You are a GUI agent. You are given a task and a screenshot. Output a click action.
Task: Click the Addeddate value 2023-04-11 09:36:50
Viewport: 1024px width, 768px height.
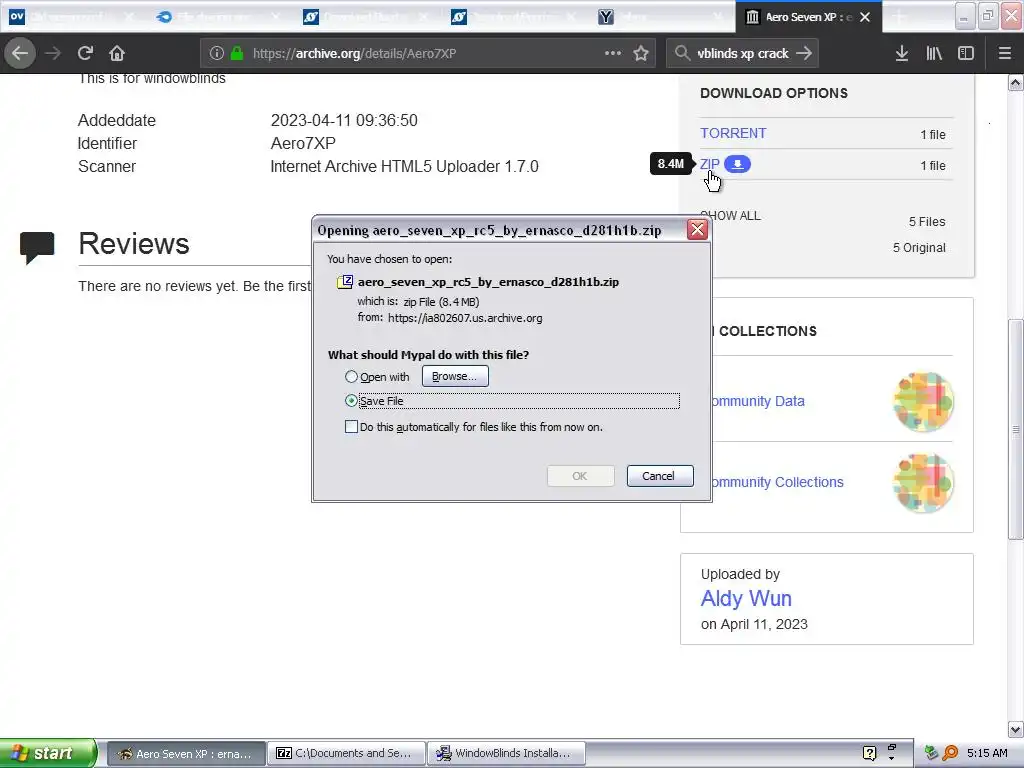coord(344,121)
